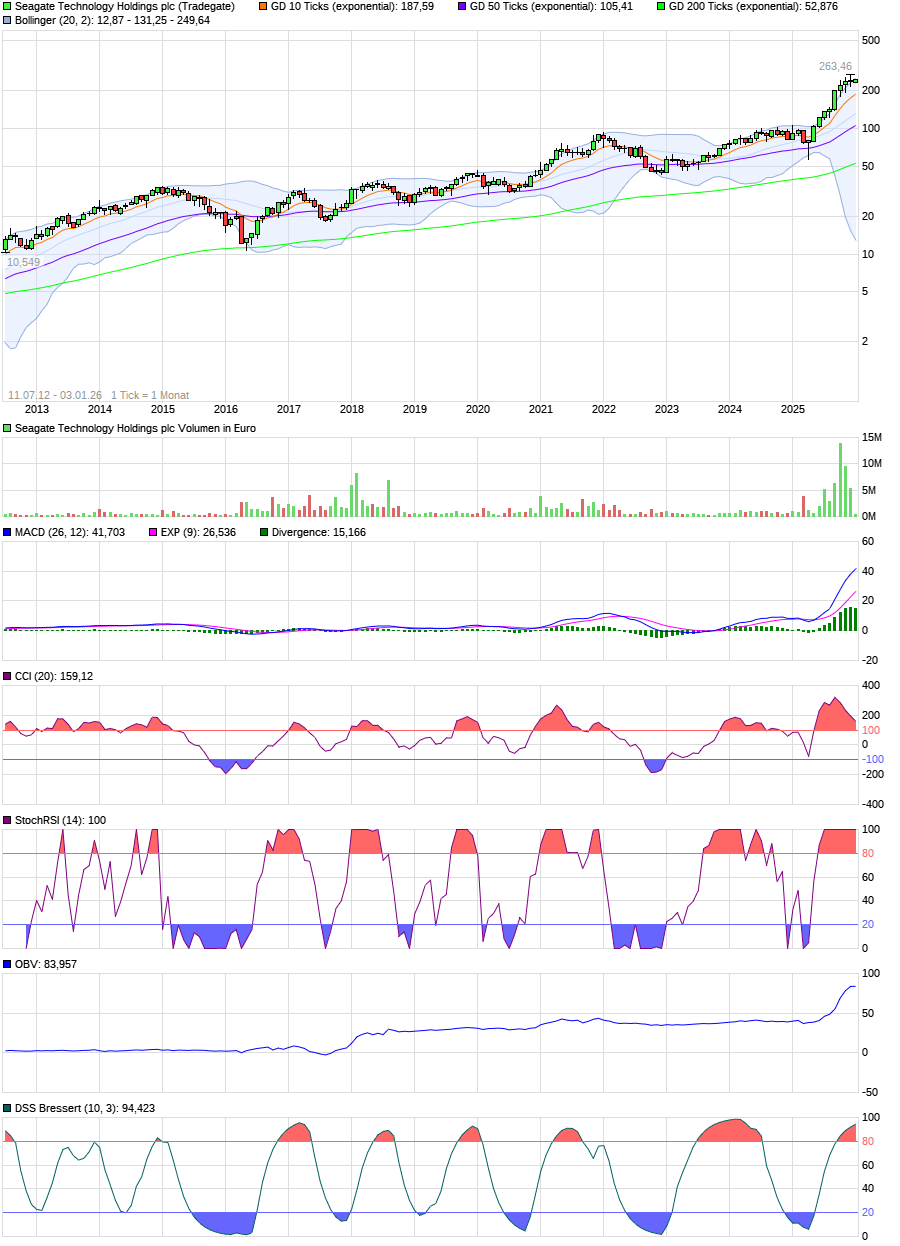The height and width of the screenshot is (1246, 900).
Task: Click the red 80 DSS Bressert threshold label
Action: point(868,1141)
